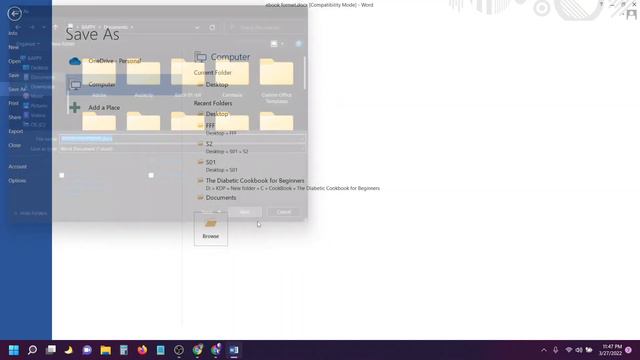Open Windows Search from the taskbar
The image size is (640, 360).
click(x=32, y=350)
